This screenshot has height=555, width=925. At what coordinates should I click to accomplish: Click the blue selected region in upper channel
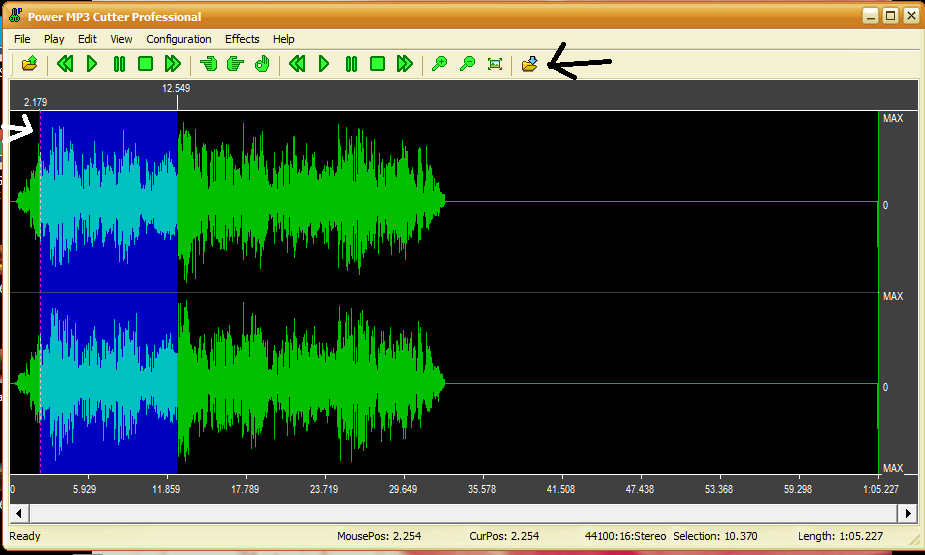[x=109, y=201]
